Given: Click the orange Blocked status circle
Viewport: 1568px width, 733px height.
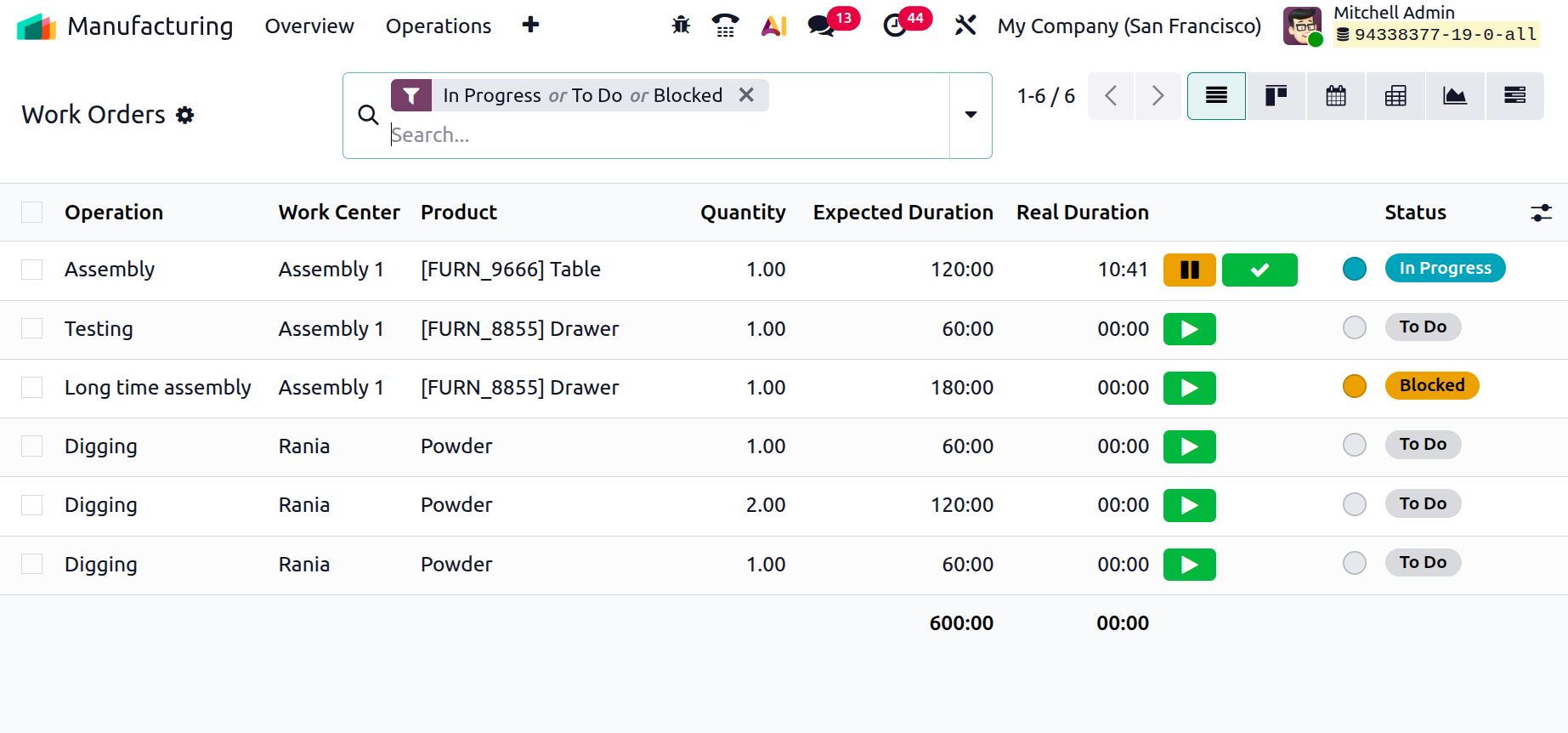Looking at the screenshot, I should [1354, 386].
